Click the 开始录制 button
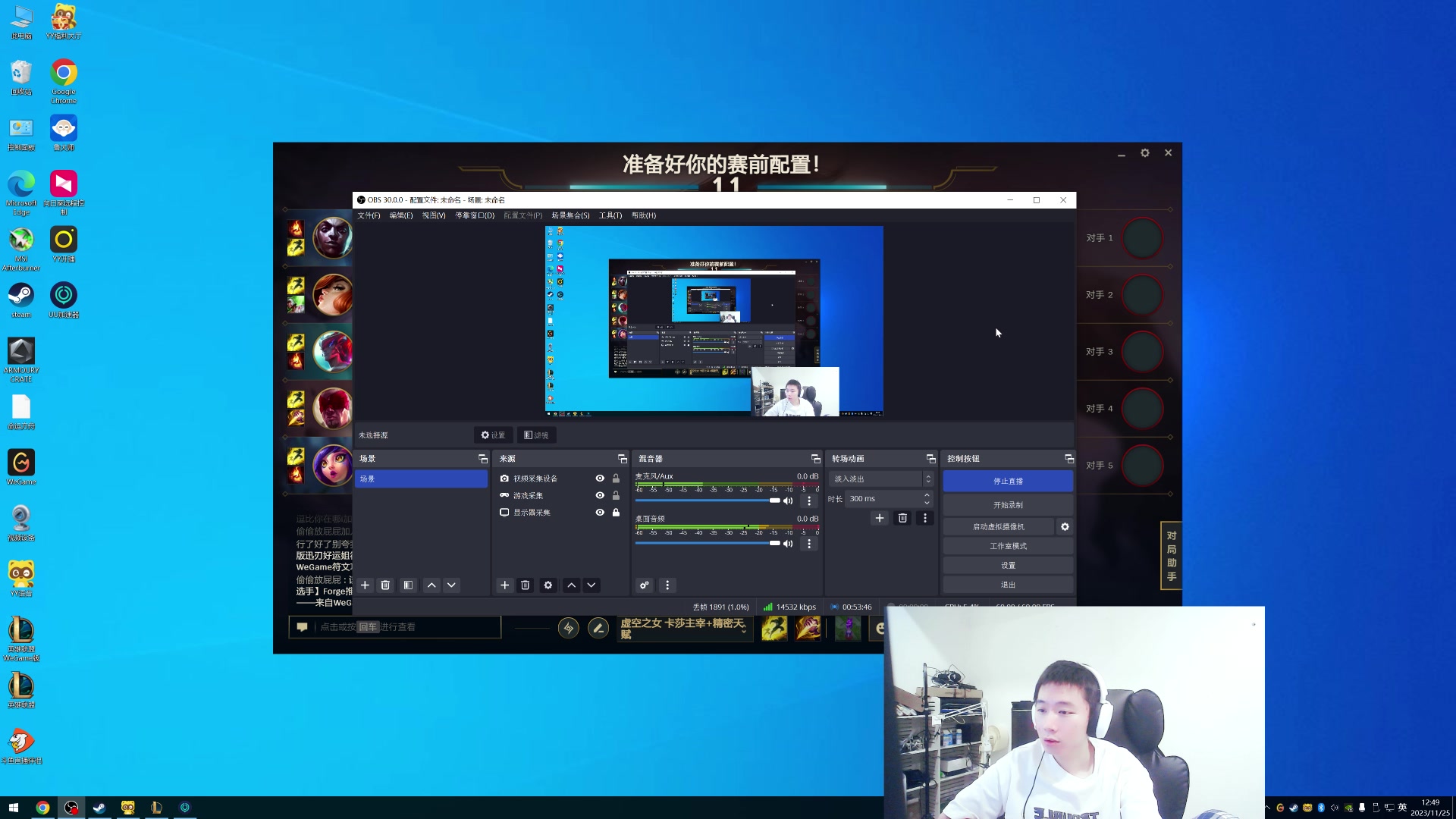 1008,505
